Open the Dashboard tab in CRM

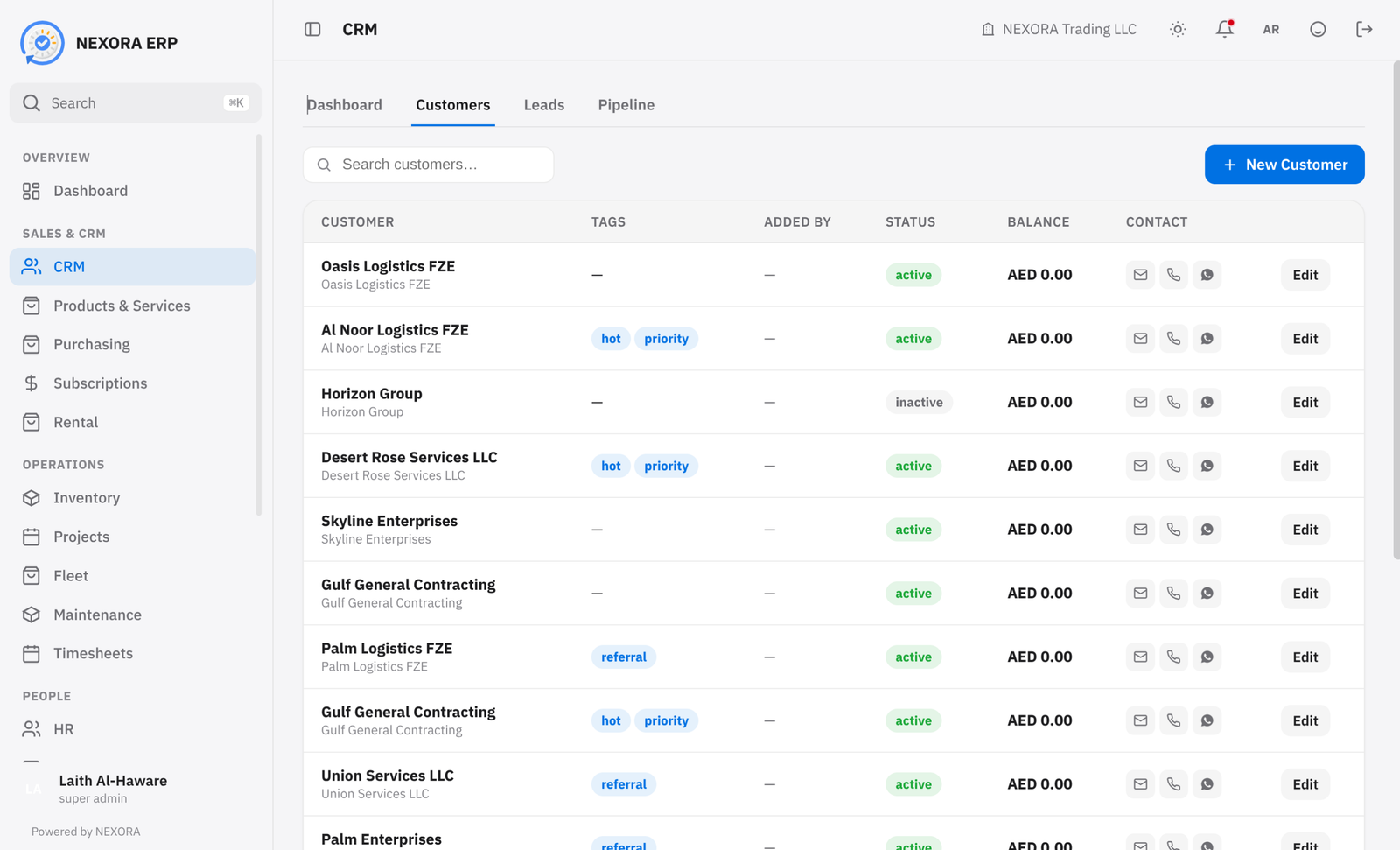[344, 105]
